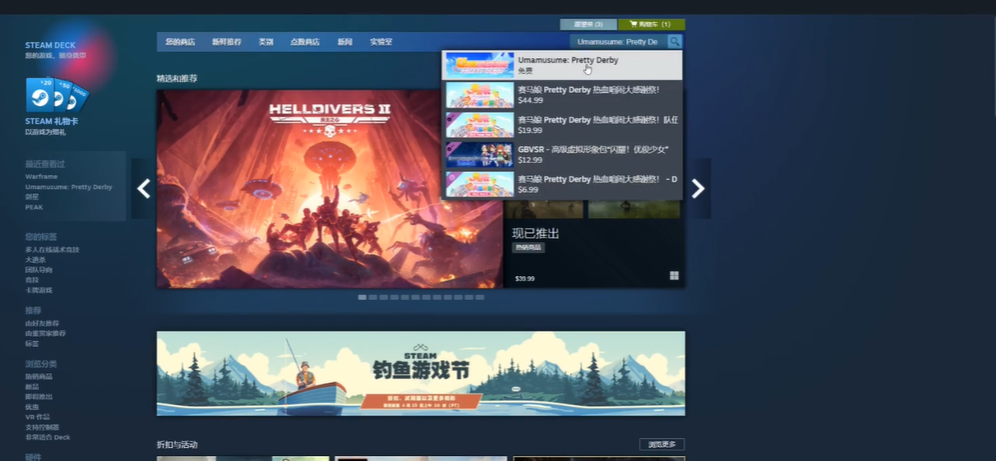This screenshot has height=461, width=996.
Task: Open 类别 categories menu
Action: (266, 42)
